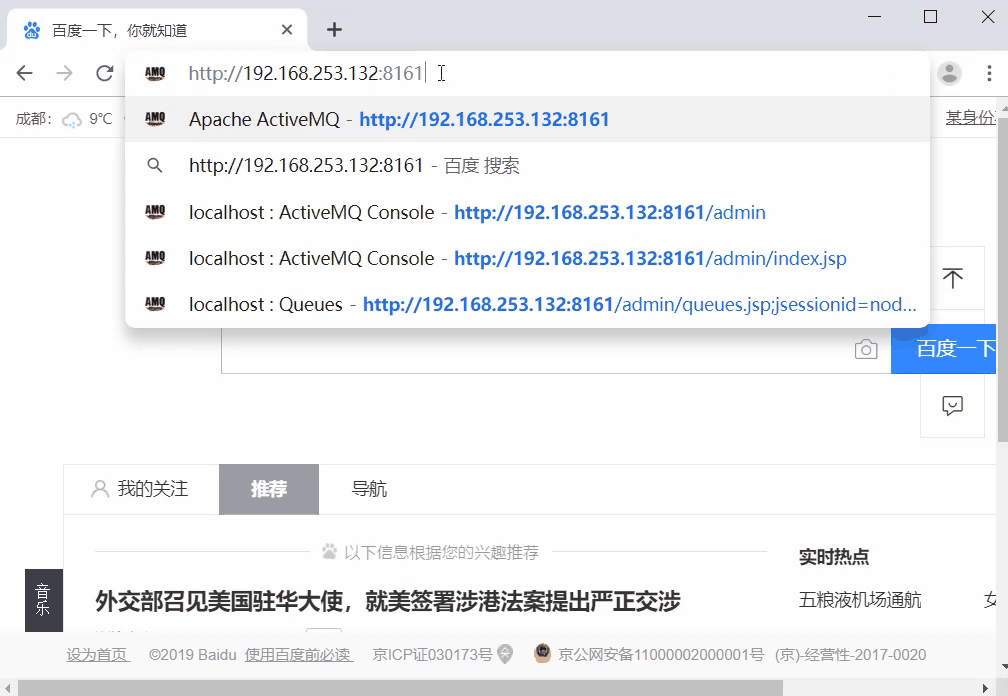
Task: Click the 京公网安备 police badge icon
Action: point(543,654)
